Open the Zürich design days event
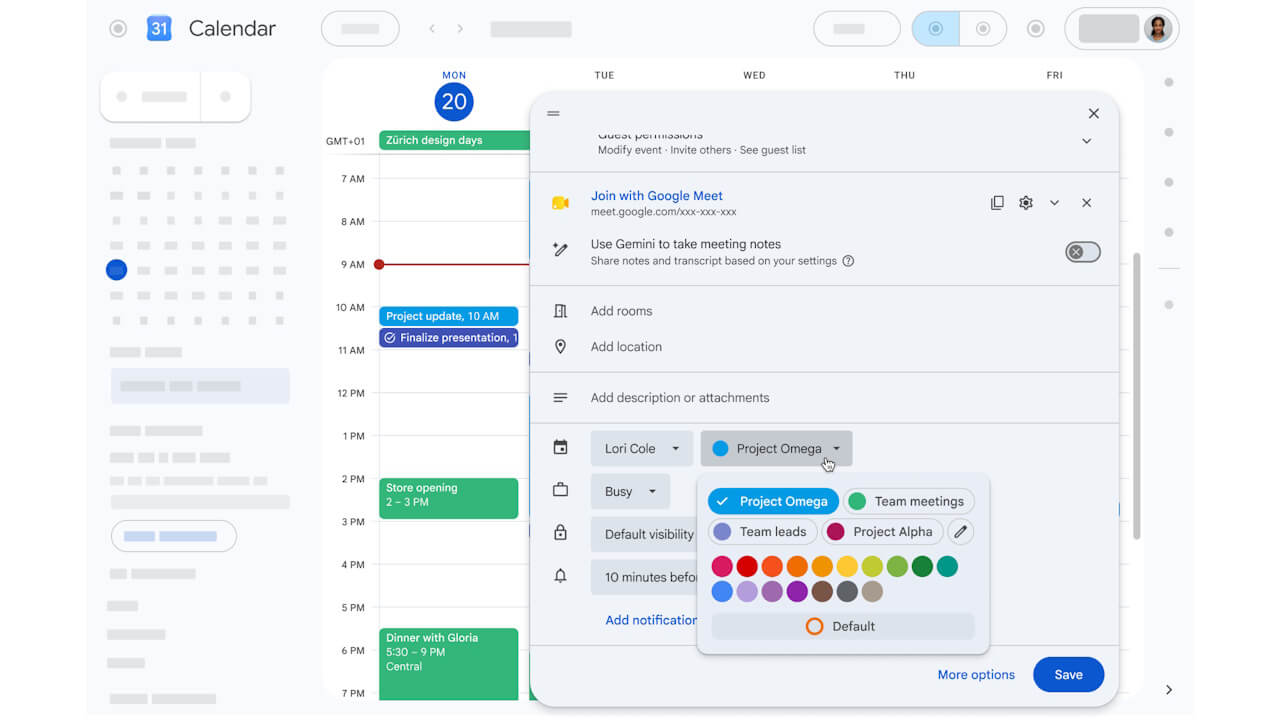 [455, 141]
